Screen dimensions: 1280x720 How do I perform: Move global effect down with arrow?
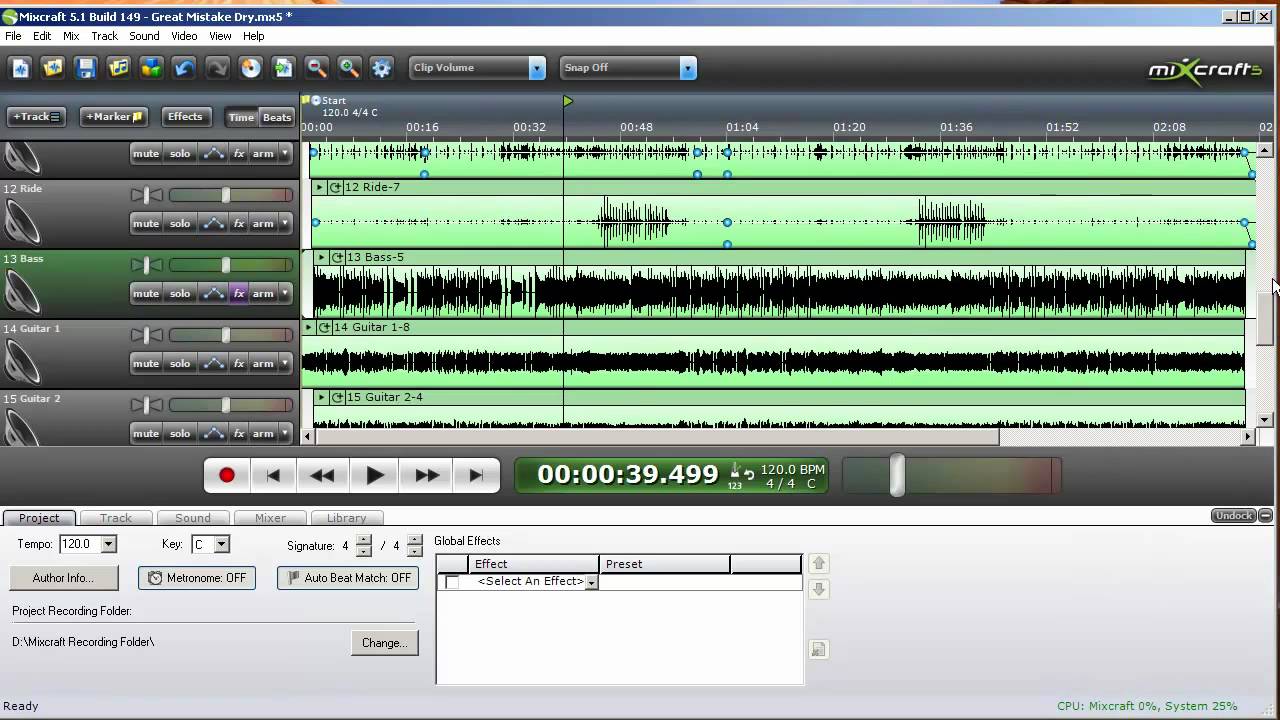coord(818,589)
